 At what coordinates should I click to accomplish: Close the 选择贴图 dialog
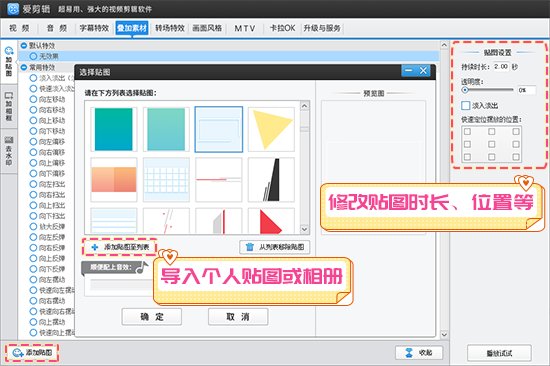pyautogui.click(x=423, y=71)
